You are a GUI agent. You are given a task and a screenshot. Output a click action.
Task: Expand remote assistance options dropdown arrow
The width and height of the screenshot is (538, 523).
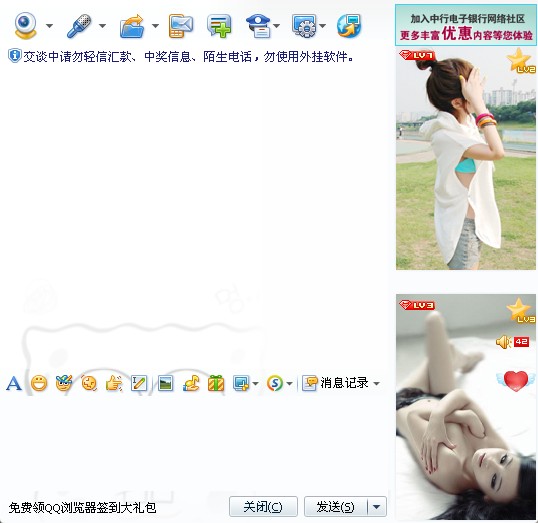[323, 26]
